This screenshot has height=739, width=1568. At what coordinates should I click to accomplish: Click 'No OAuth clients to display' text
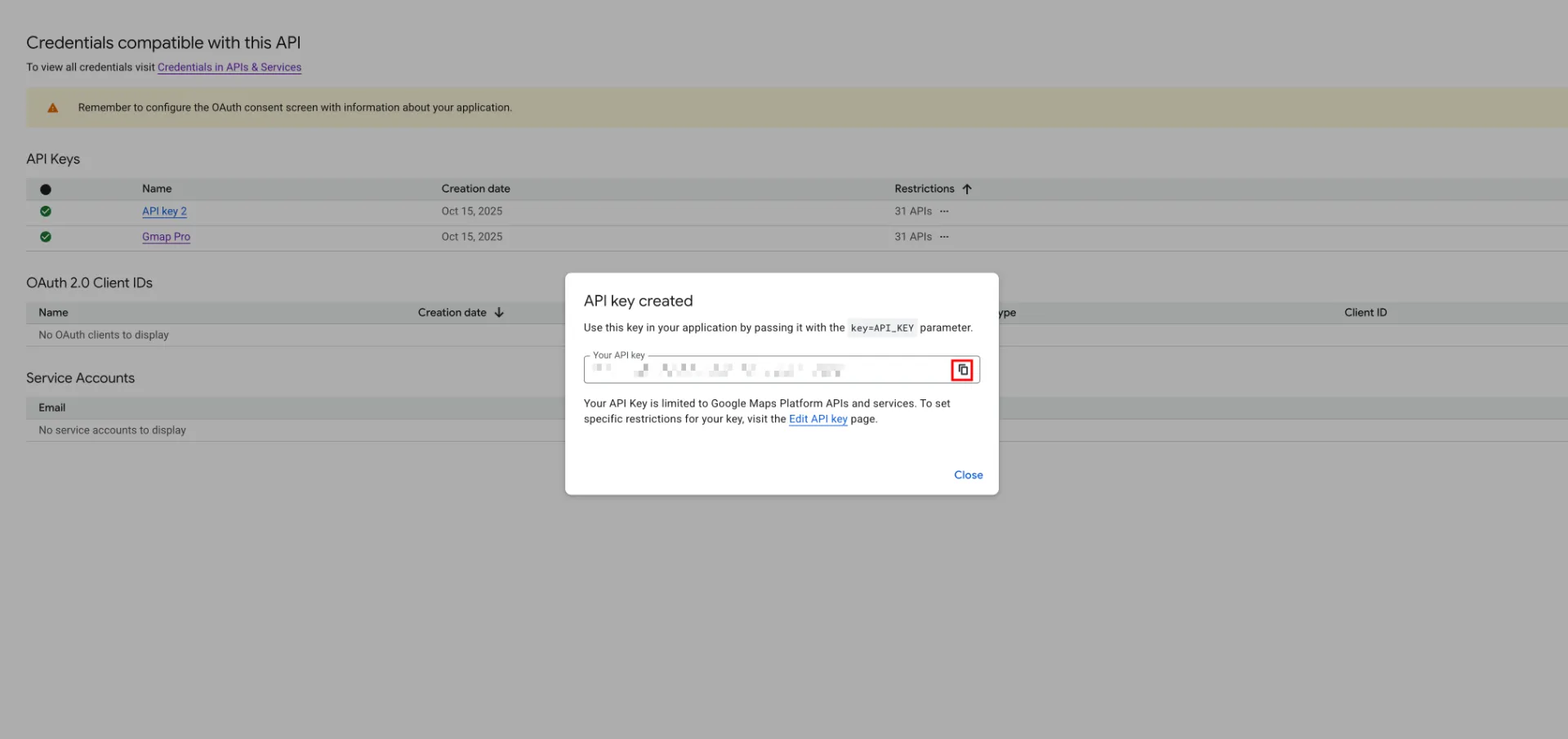point(104,335)
